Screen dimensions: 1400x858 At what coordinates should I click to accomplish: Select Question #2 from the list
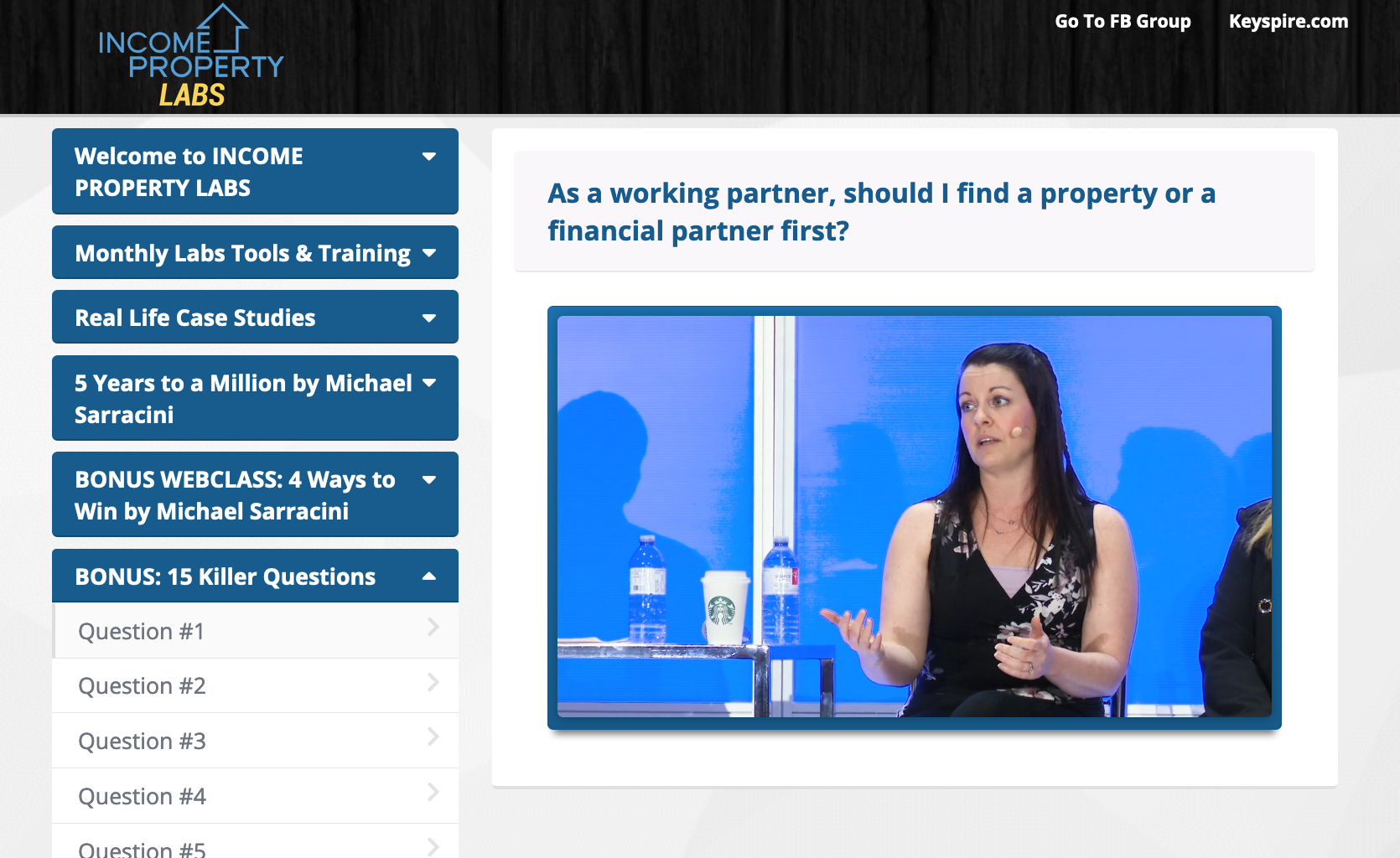click(x=142, y=686)
